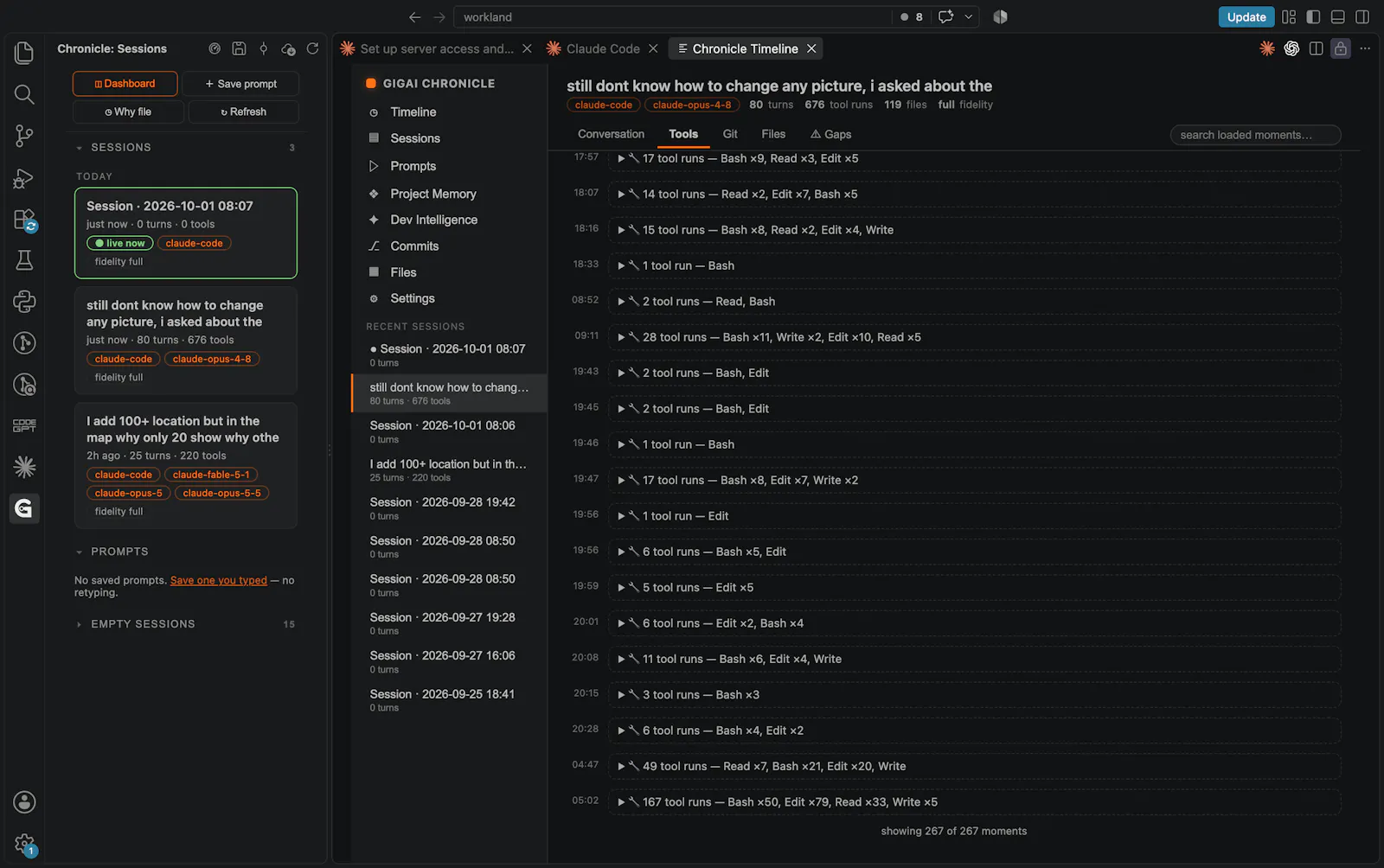Click the save icon in Chronicle Sessions header
The width and height of the screenshot is (1384, 868).
click(239, 48)
